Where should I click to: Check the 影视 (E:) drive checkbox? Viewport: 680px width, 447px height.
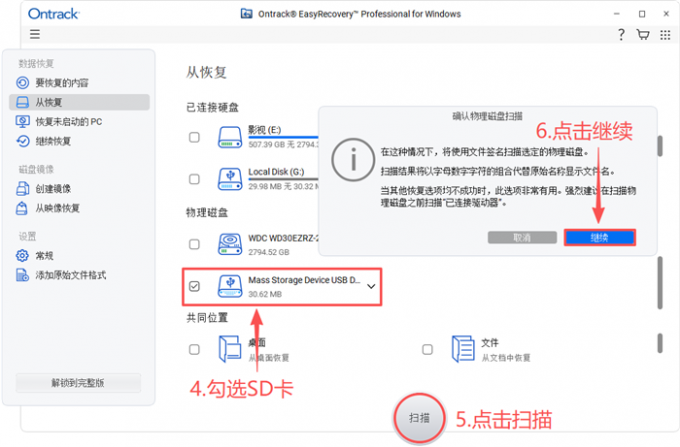coord(194,137)
